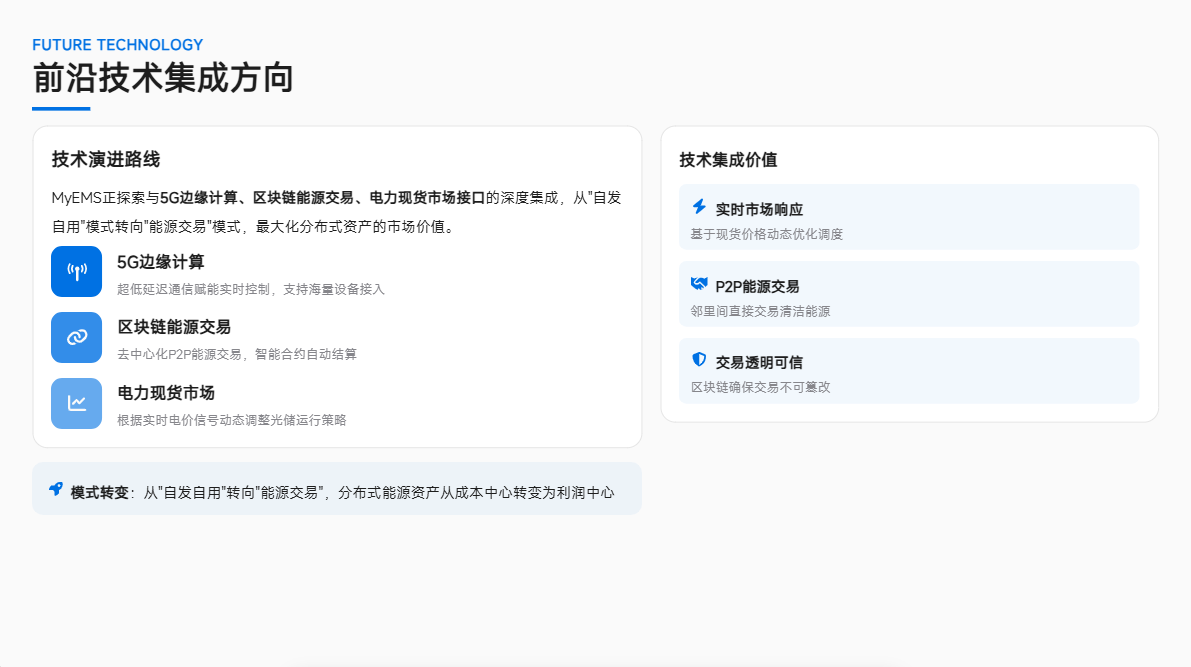
Task: Click the 模式转变 summary banner text
Action: pos(343,493)
